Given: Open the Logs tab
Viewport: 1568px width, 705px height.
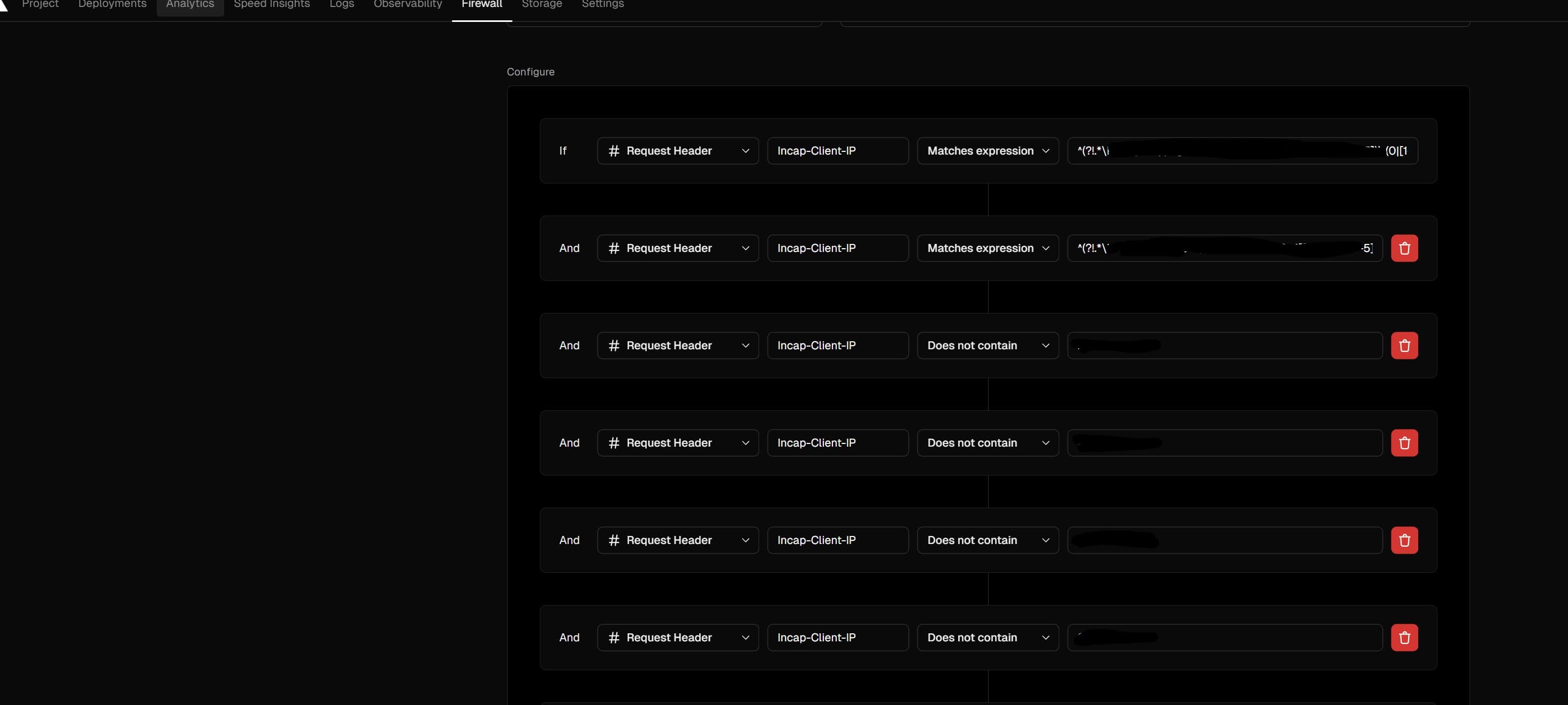Looking at the screenshot, I should point(341,5).
